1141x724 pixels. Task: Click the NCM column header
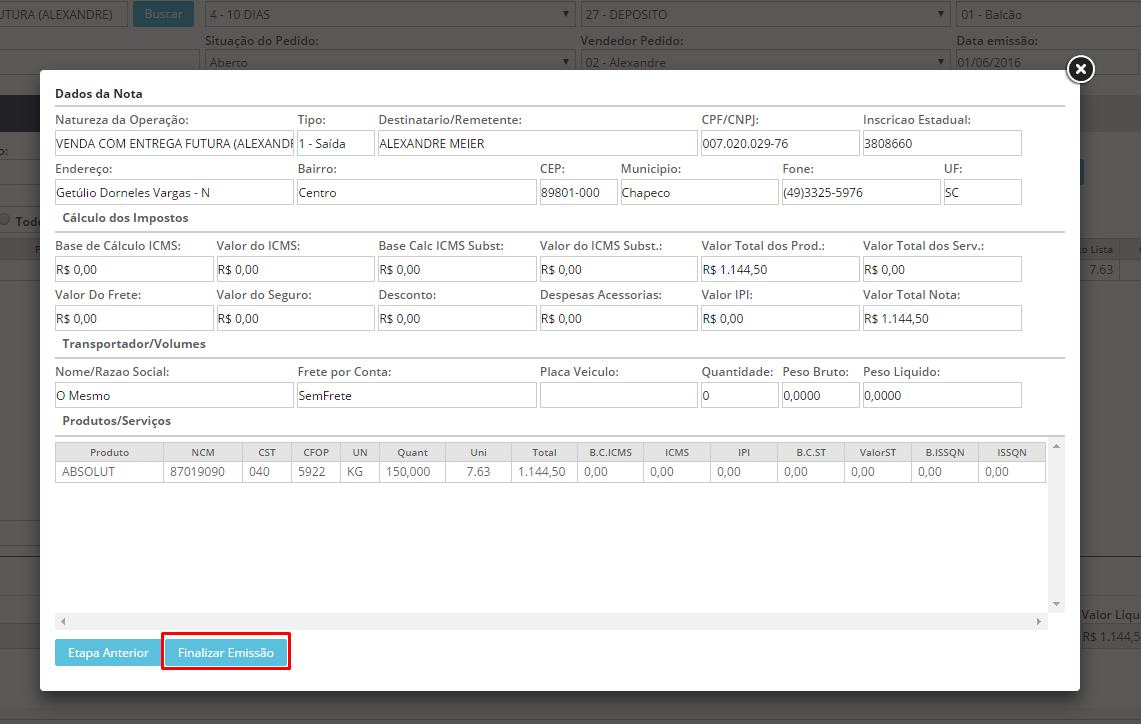pyautogui.click(x=203, y=452)
